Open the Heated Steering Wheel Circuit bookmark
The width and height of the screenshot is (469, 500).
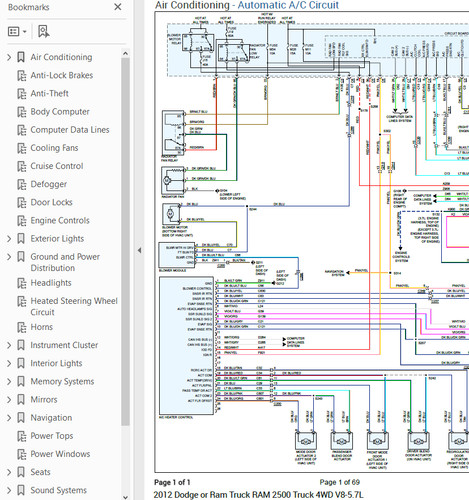tap(74, 306)
